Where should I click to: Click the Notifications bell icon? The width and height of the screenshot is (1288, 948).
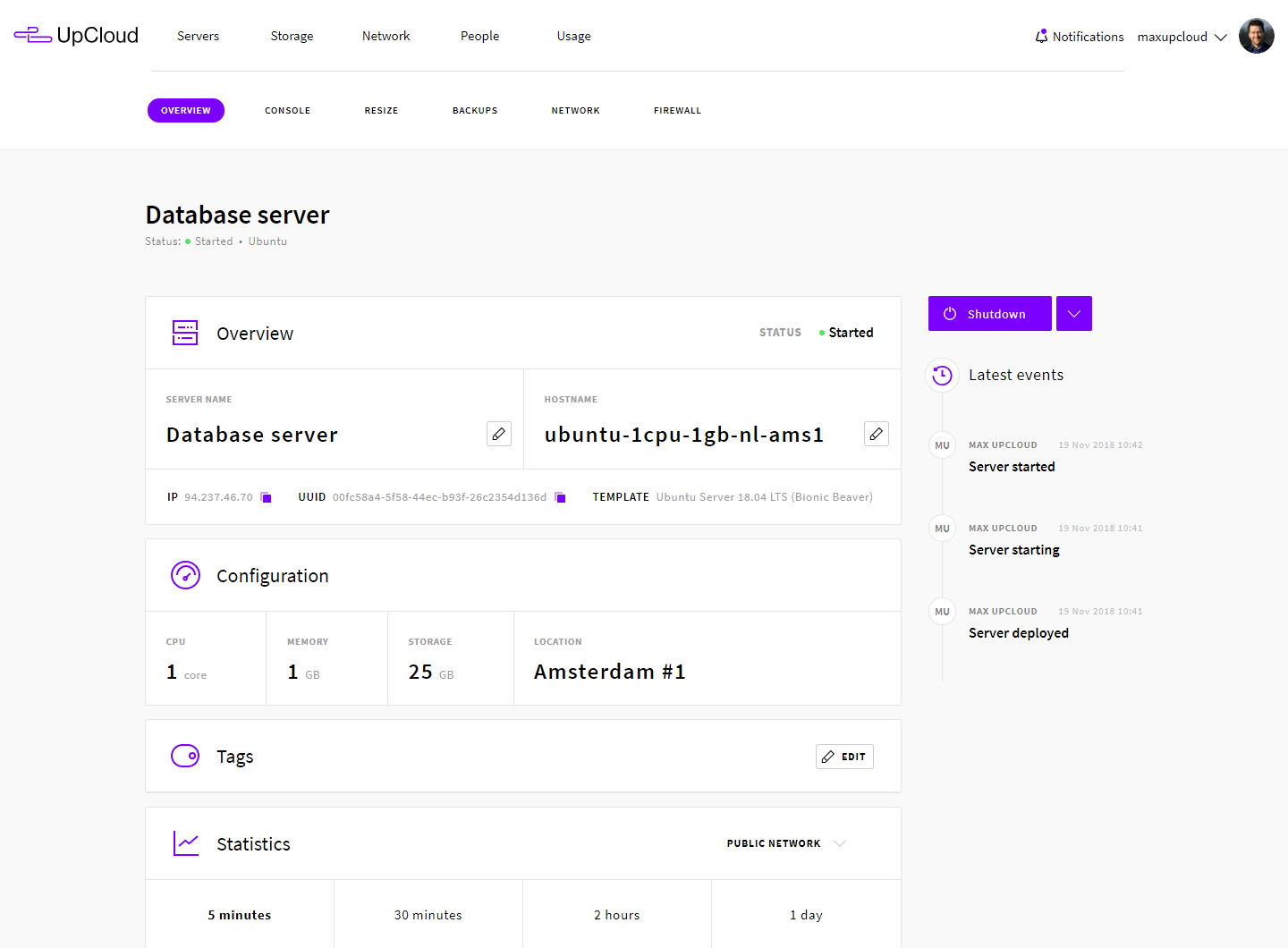tap(1041, 37)
